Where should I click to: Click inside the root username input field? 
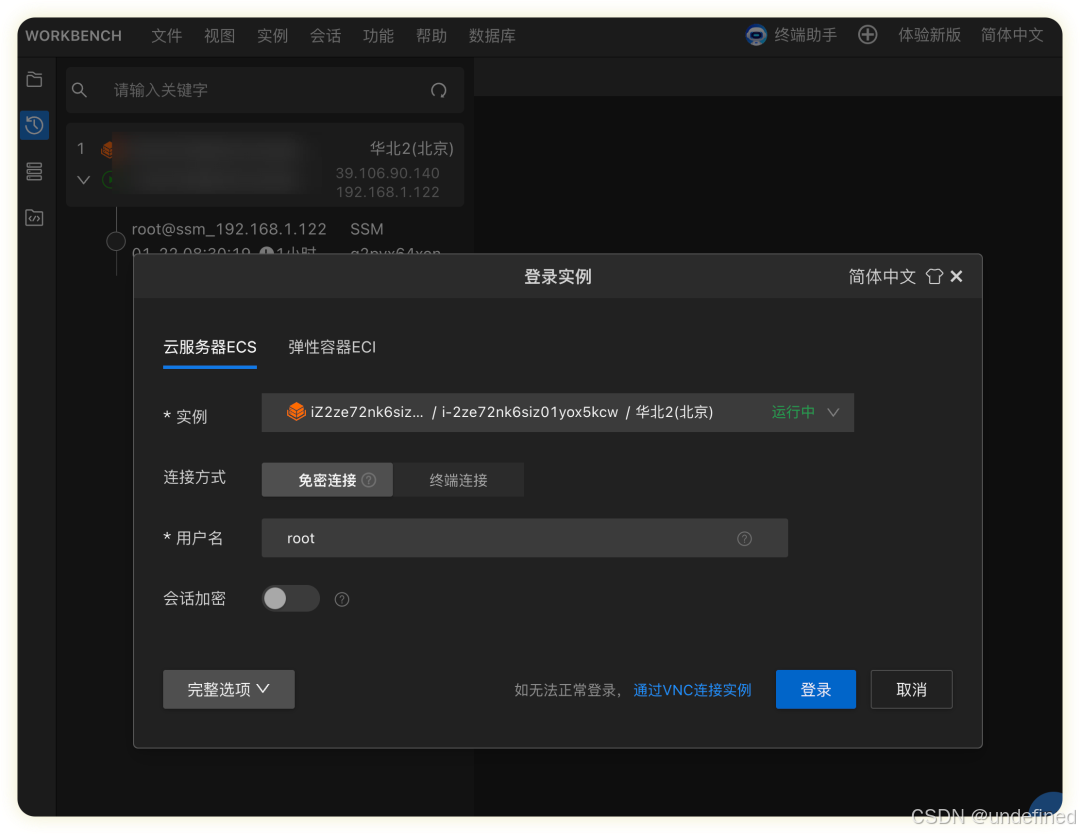click(x=450, y=538)
